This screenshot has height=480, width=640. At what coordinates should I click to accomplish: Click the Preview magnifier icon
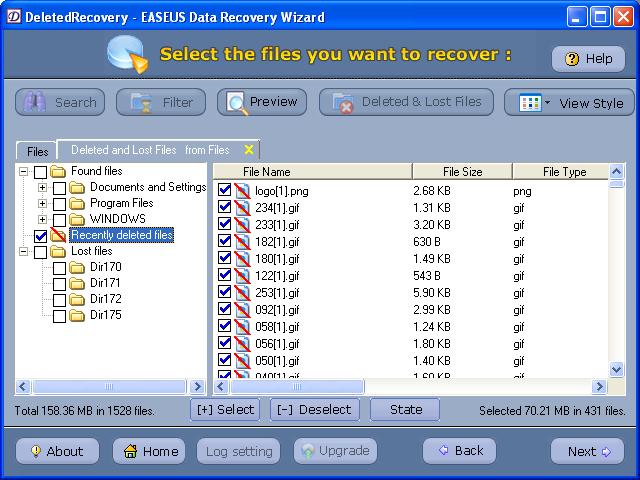pos(237,103)
